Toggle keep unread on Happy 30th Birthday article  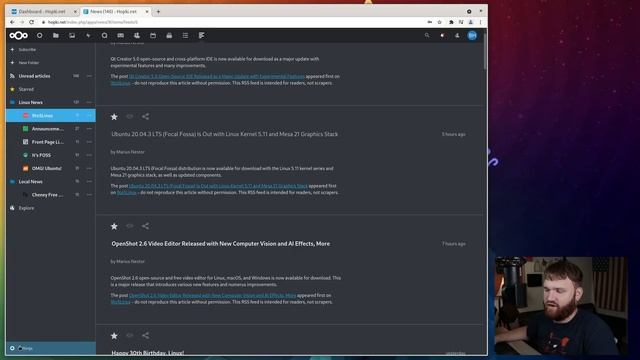pos(130,336)
